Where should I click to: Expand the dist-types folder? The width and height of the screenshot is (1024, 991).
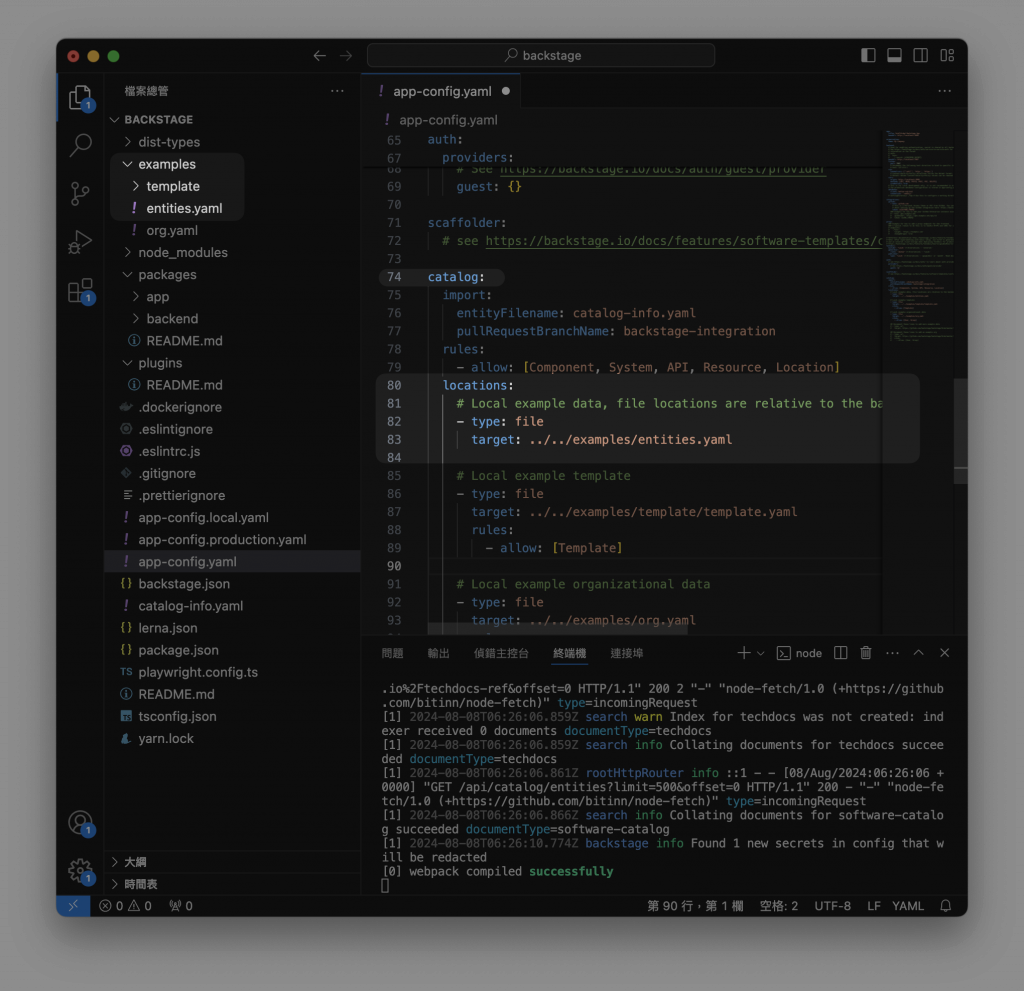coord(231,142)
